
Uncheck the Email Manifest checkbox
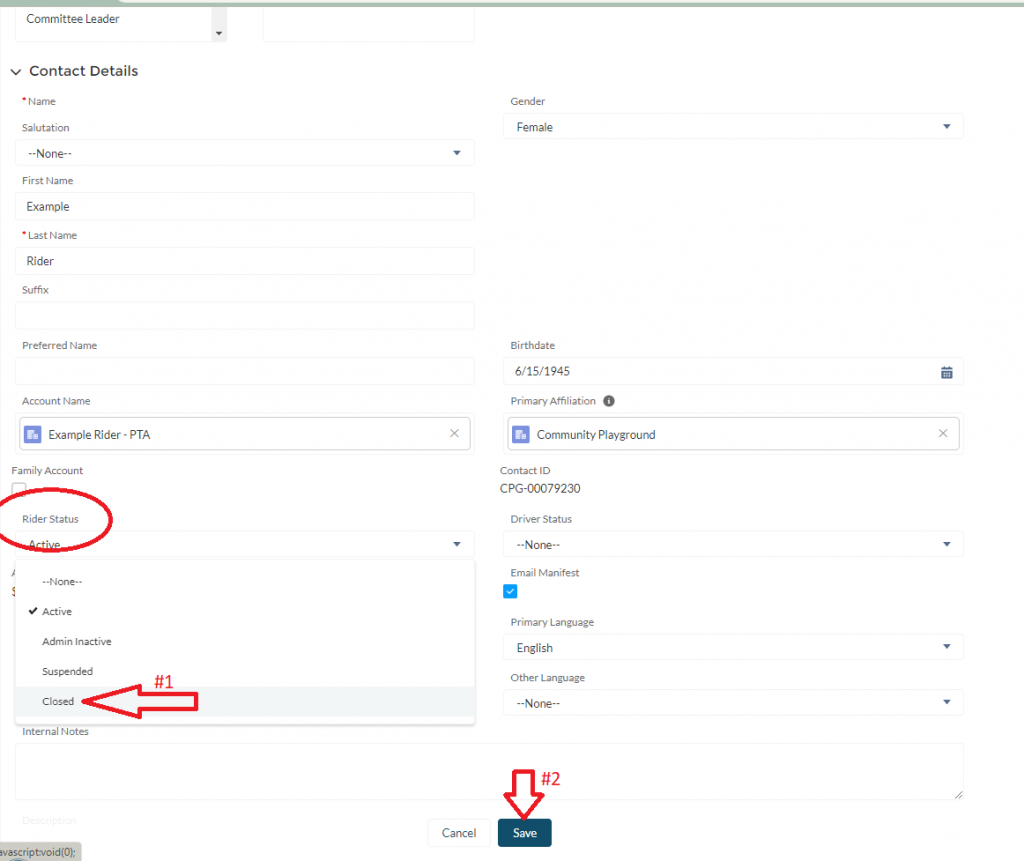click(510, 591)
